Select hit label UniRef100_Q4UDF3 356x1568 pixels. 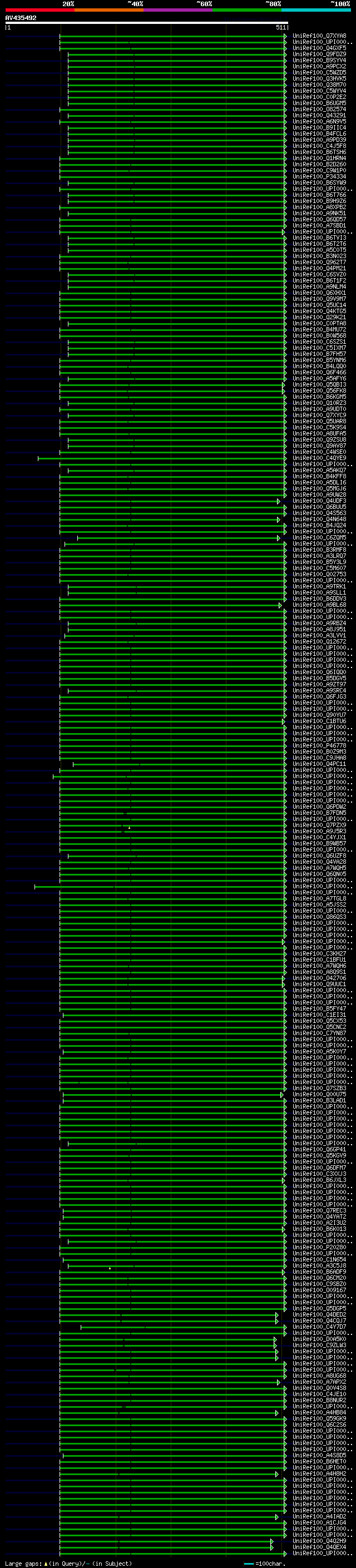[319, 501]
